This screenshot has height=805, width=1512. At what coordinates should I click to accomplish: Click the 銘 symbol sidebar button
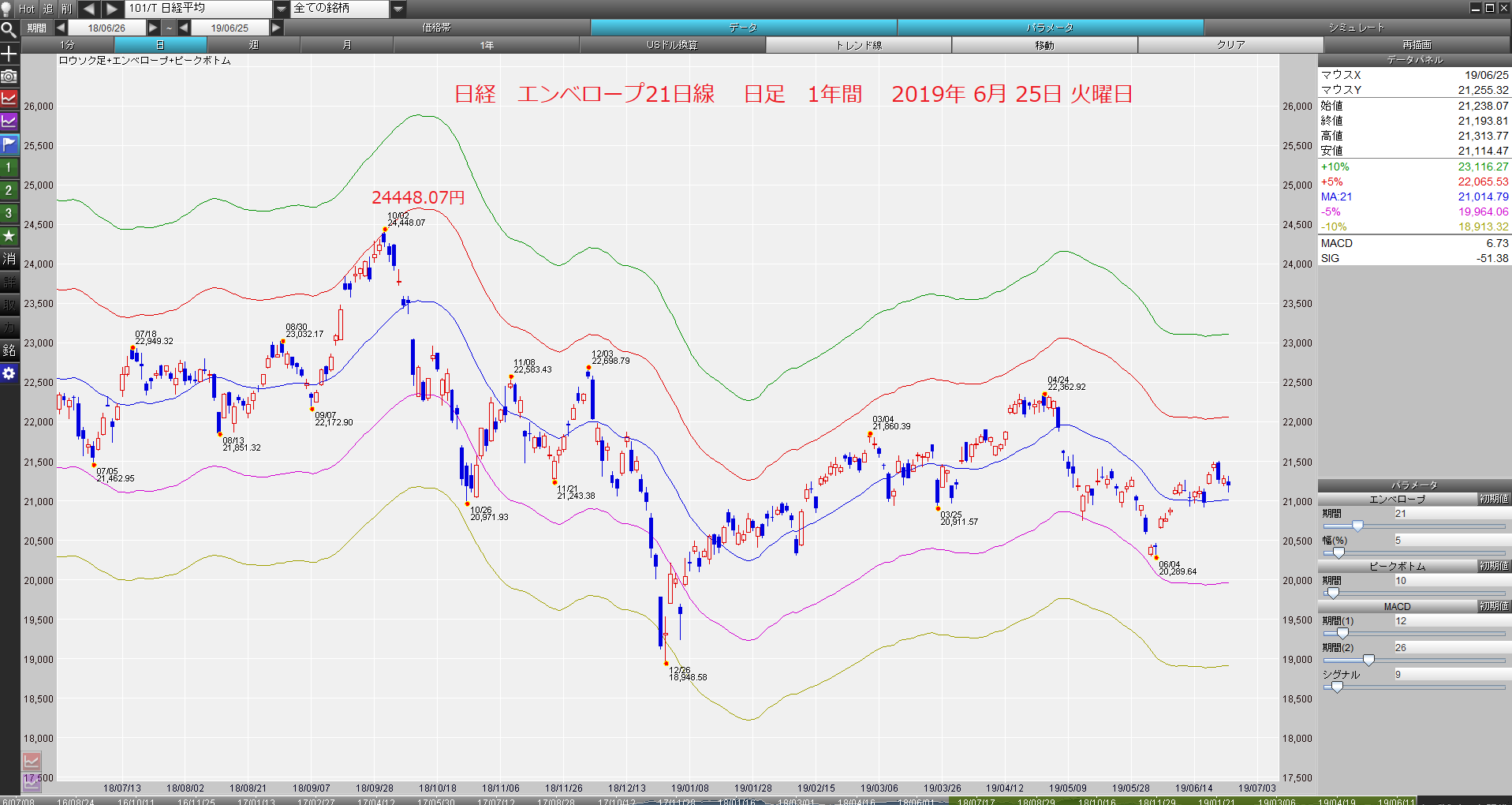(x=9, y=350)
